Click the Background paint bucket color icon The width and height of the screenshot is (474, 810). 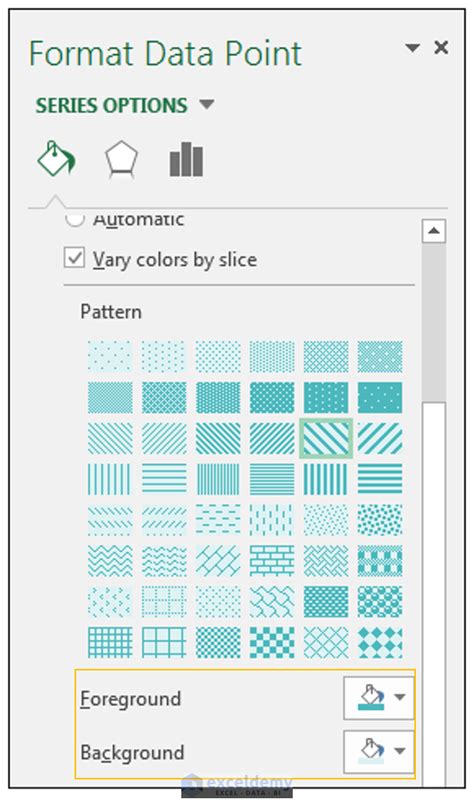click(x=371, y=751)
